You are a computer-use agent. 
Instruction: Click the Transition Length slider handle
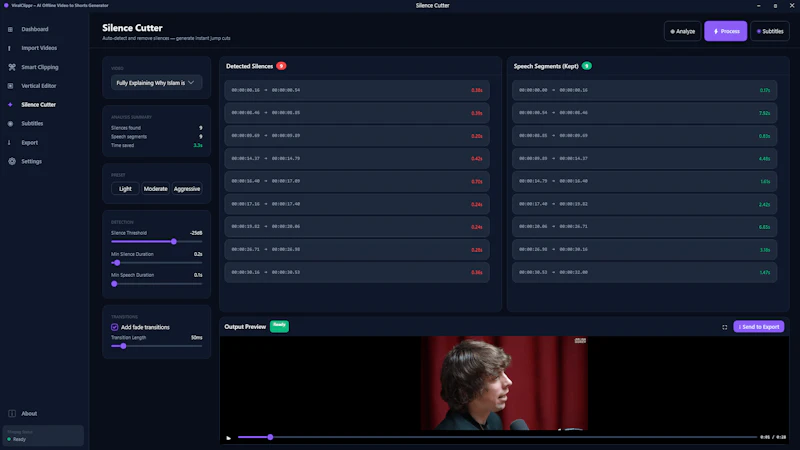tap(123, 346)
